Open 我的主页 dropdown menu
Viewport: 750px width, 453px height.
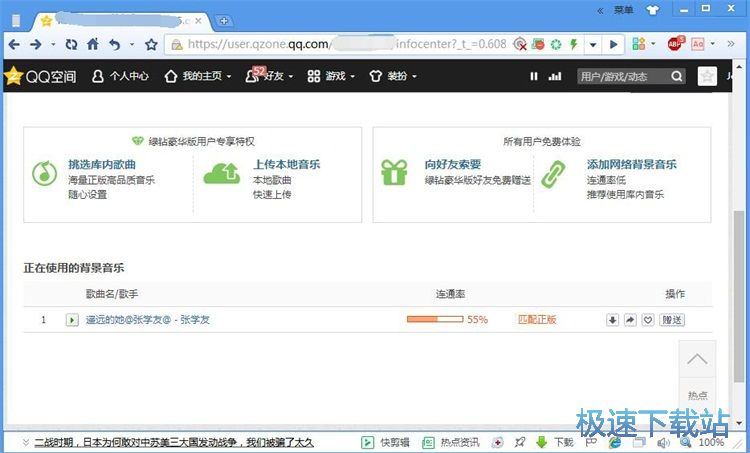pyautogui.click(x=197, y=76)
